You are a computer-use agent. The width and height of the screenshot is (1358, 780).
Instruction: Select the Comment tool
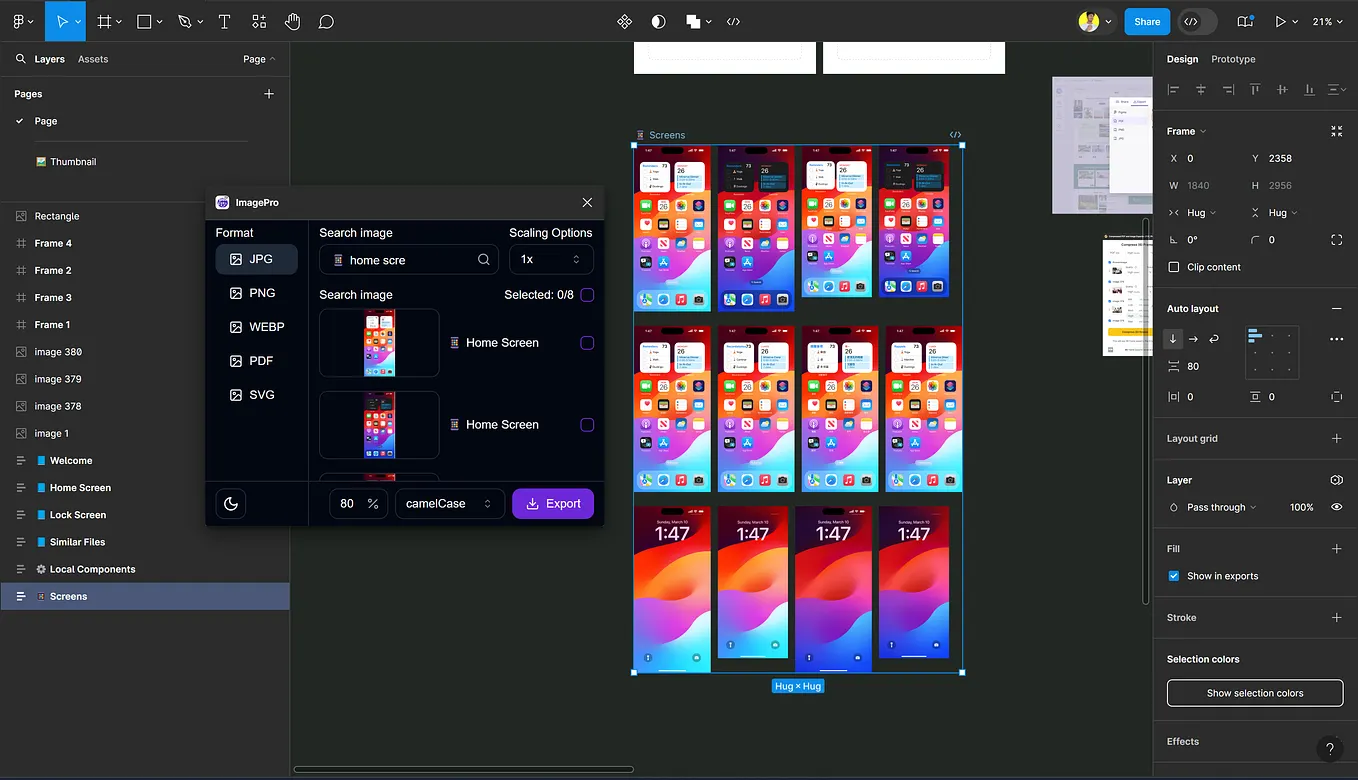pos(326,21)
